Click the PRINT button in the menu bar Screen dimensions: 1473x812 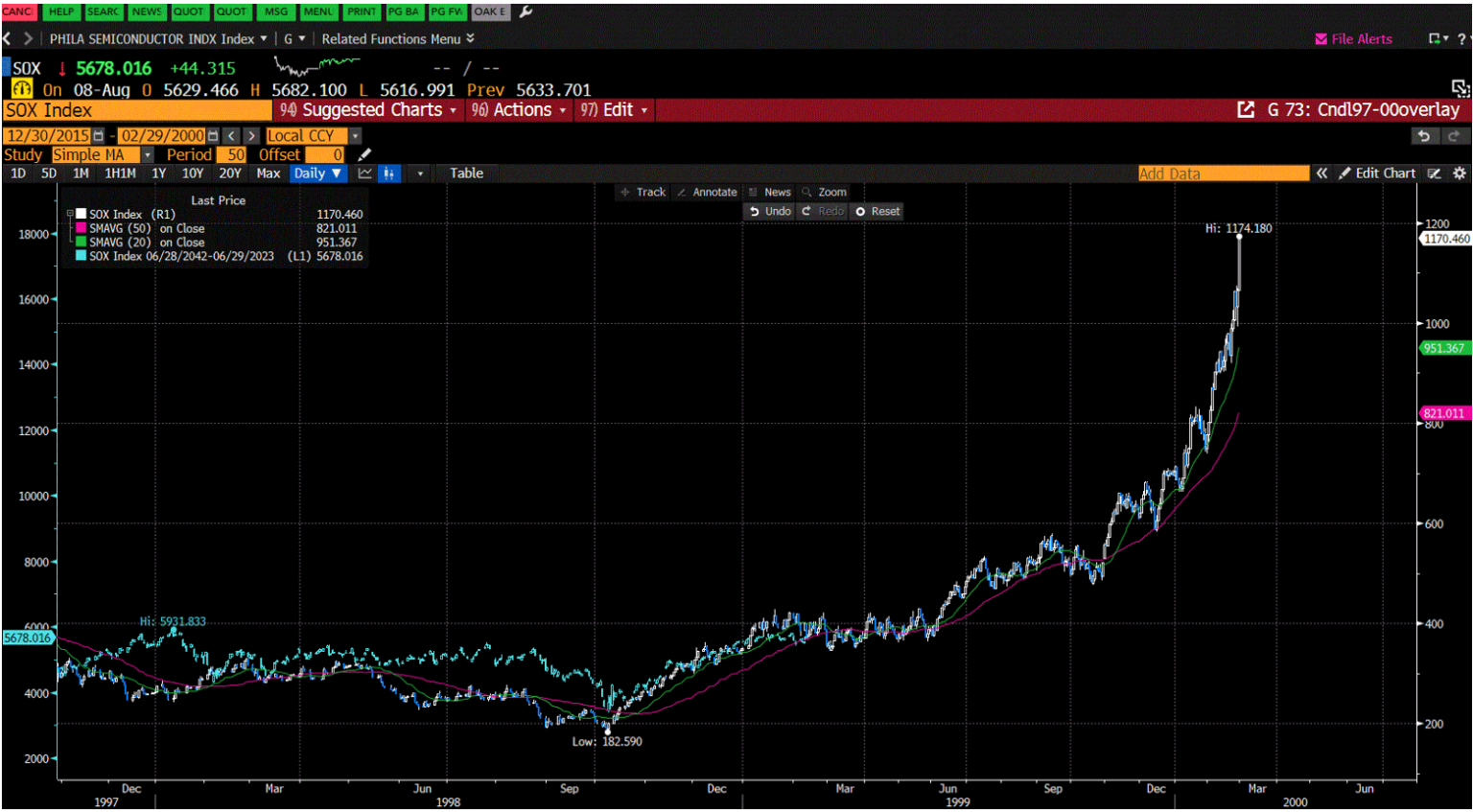362,12
